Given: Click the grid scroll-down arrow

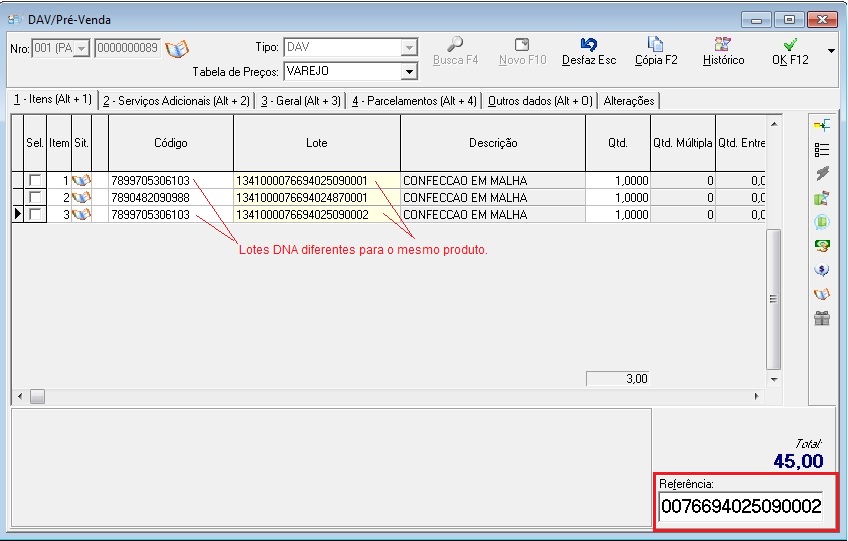Looking at the screenshot, I should [x=774, y=380].
